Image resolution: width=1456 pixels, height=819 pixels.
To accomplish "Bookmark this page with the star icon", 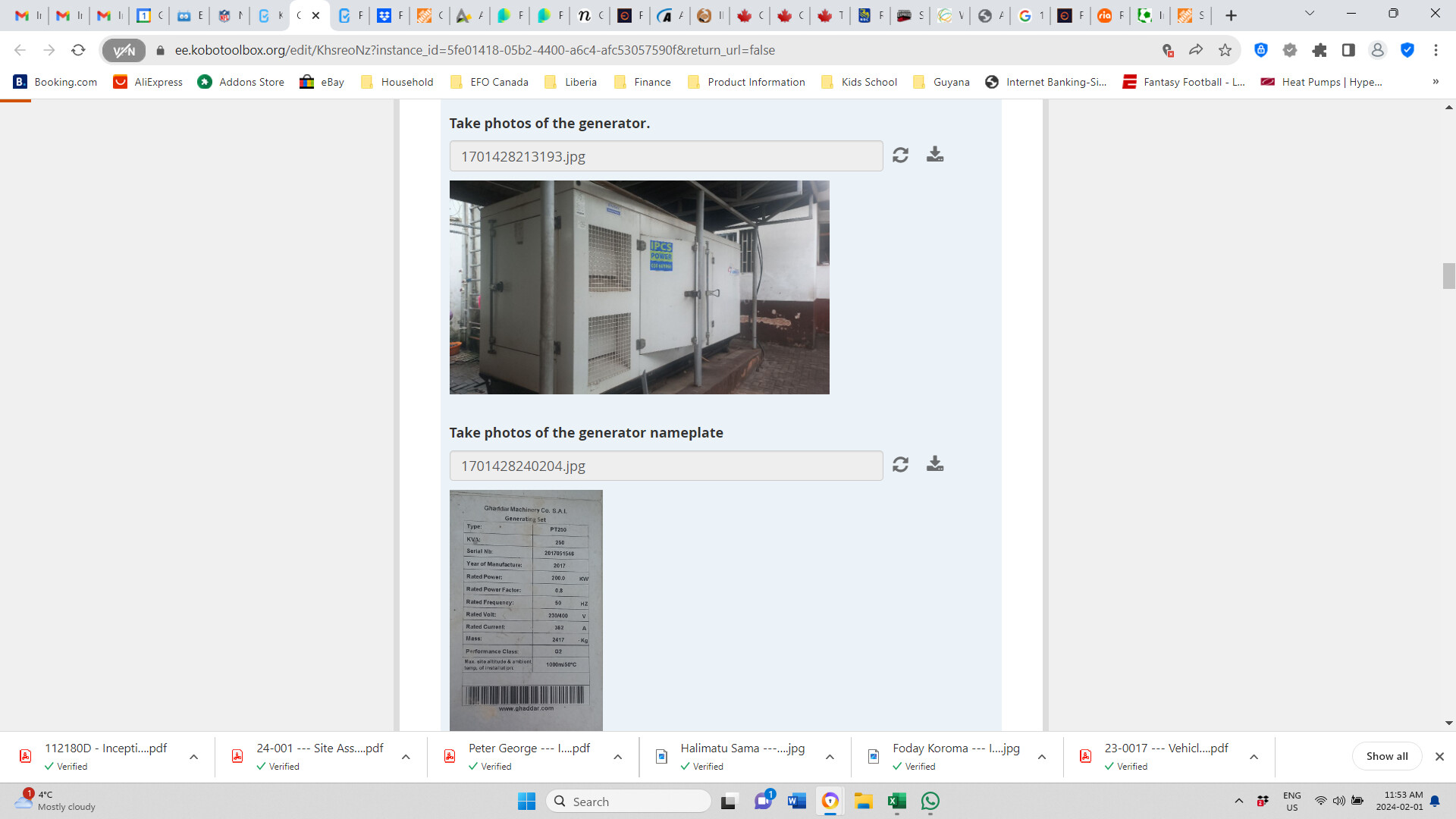I will tap(1225, 50).
